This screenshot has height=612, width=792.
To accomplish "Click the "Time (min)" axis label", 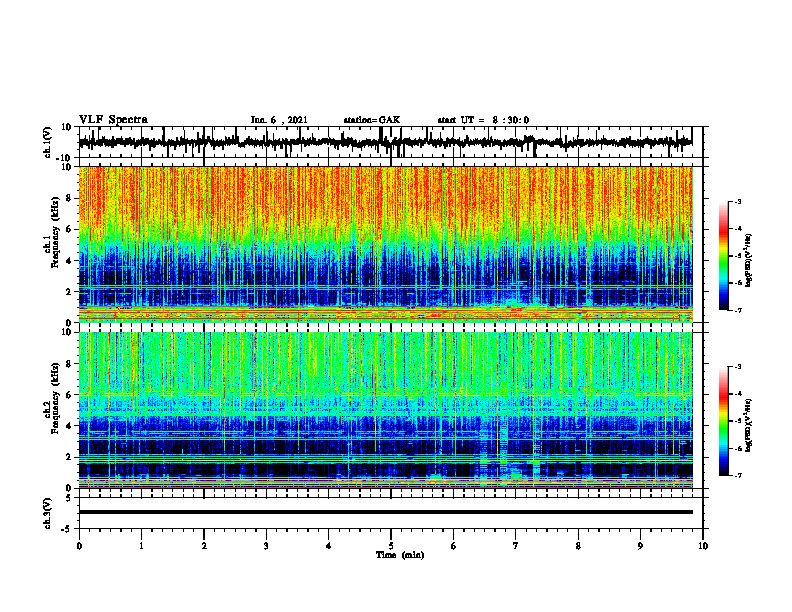I will (400, 555).
